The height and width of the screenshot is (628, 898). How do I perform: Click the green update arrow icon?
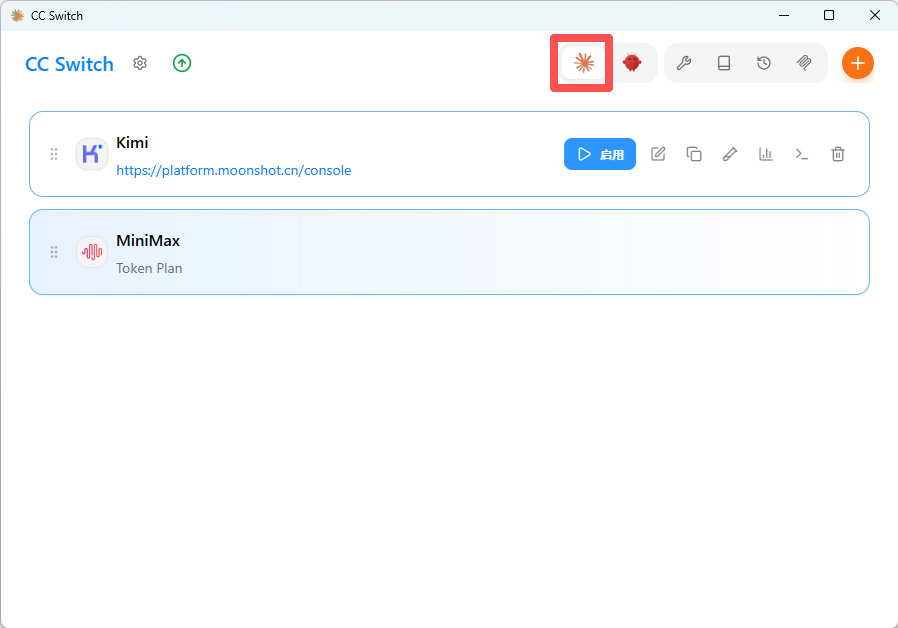click(x=181, y=63)
